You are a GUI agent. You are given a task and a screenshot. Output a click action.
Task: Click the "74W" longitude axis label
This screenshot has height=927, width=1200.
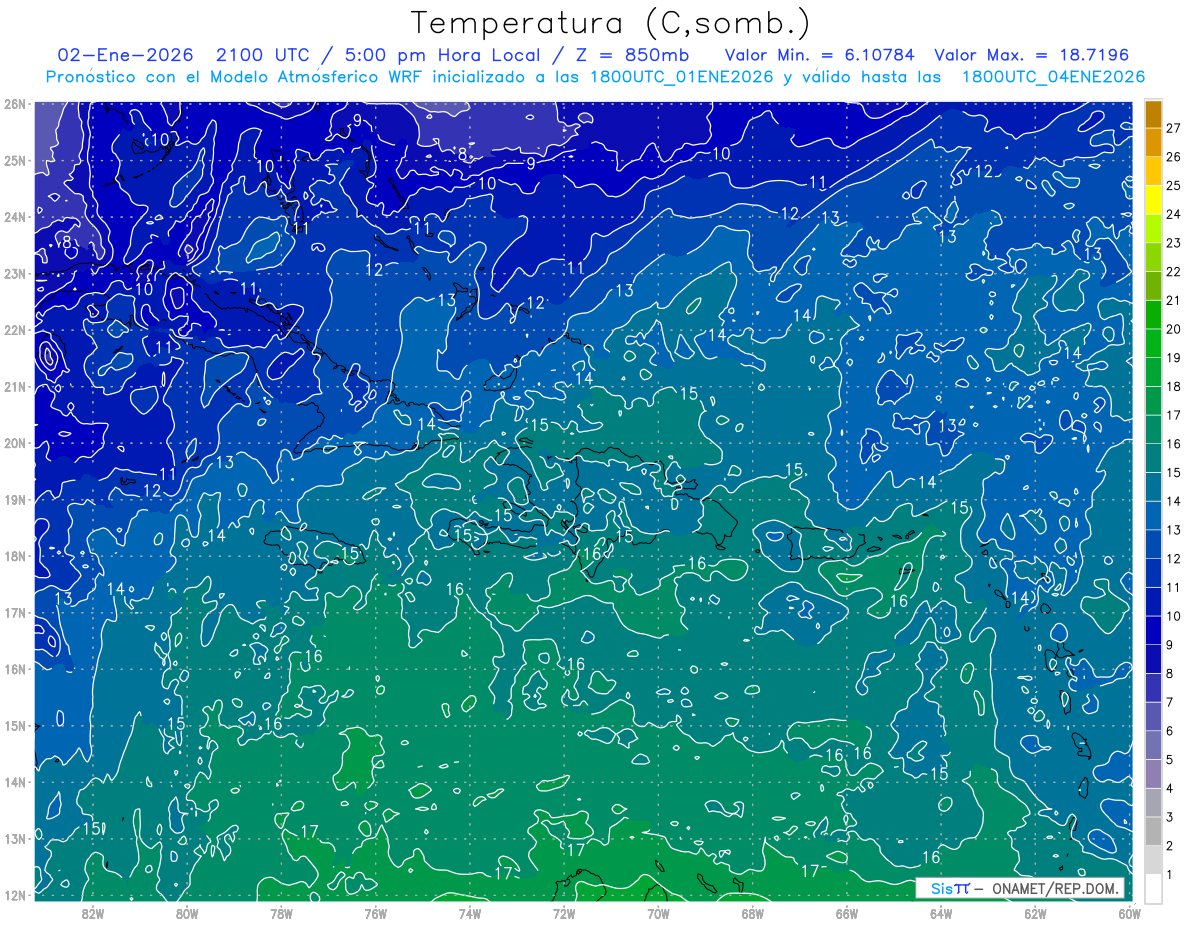(470, 912)
